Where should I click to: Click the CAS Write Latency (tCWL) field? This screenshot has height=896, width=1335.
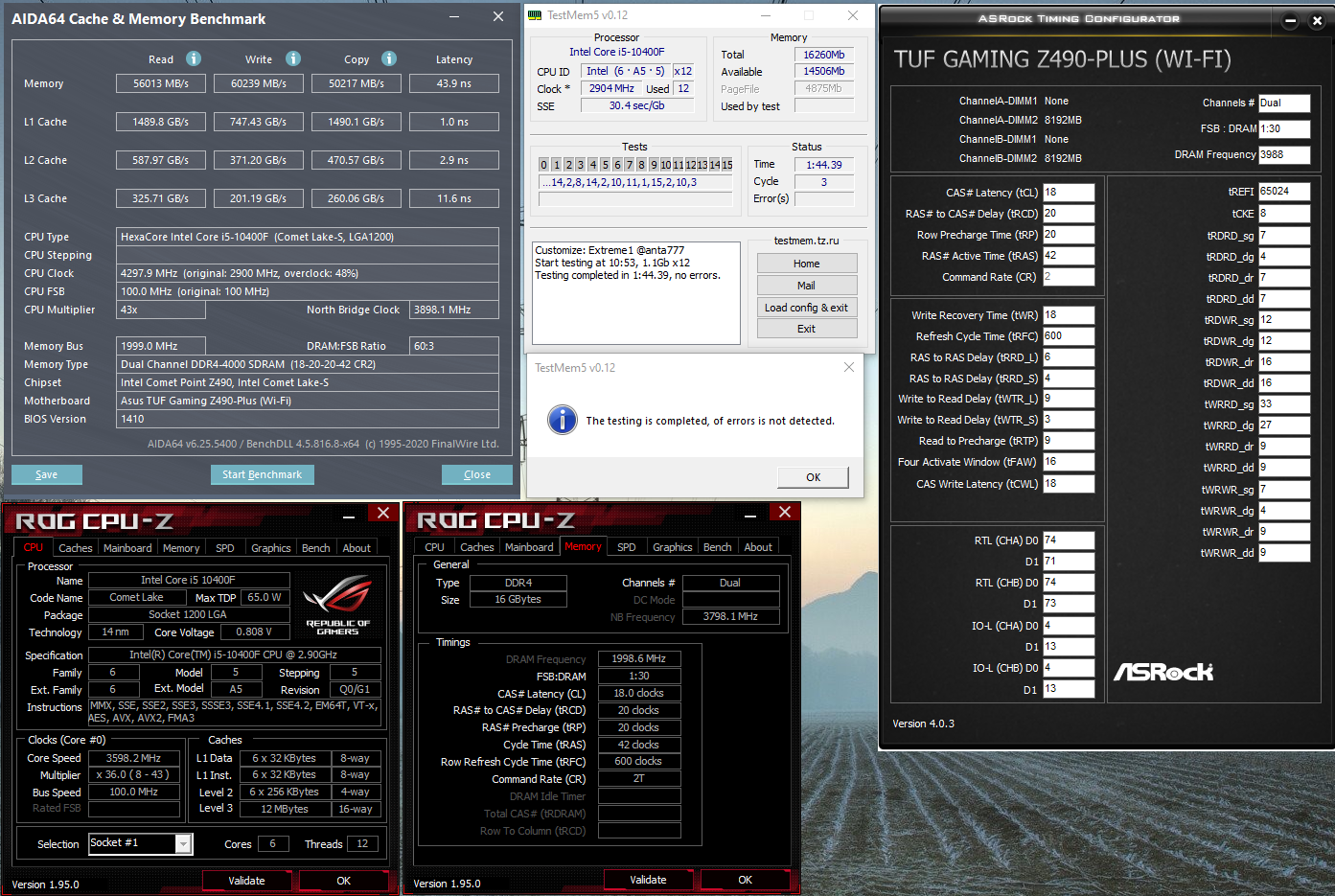[x=1068, y=484]
